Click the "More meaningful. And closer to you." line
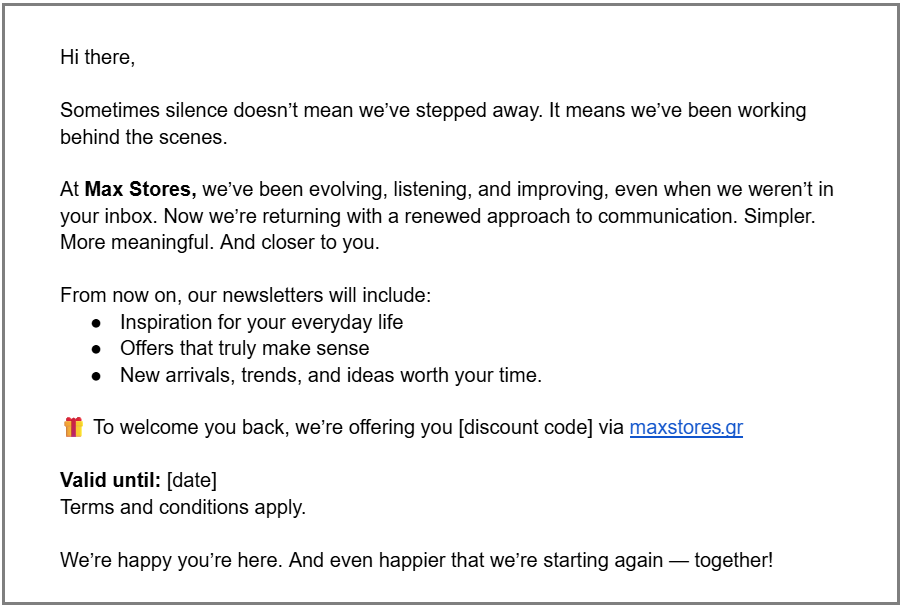Viewport: 905px width, 608px height. click(x=220, y=242)
